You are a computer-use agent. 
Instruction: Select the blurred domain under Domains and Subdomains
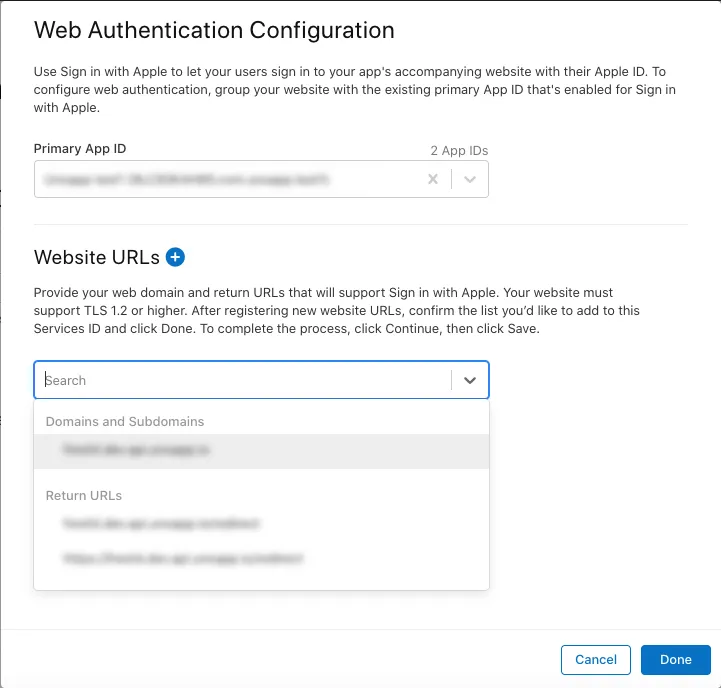(261, 451)
